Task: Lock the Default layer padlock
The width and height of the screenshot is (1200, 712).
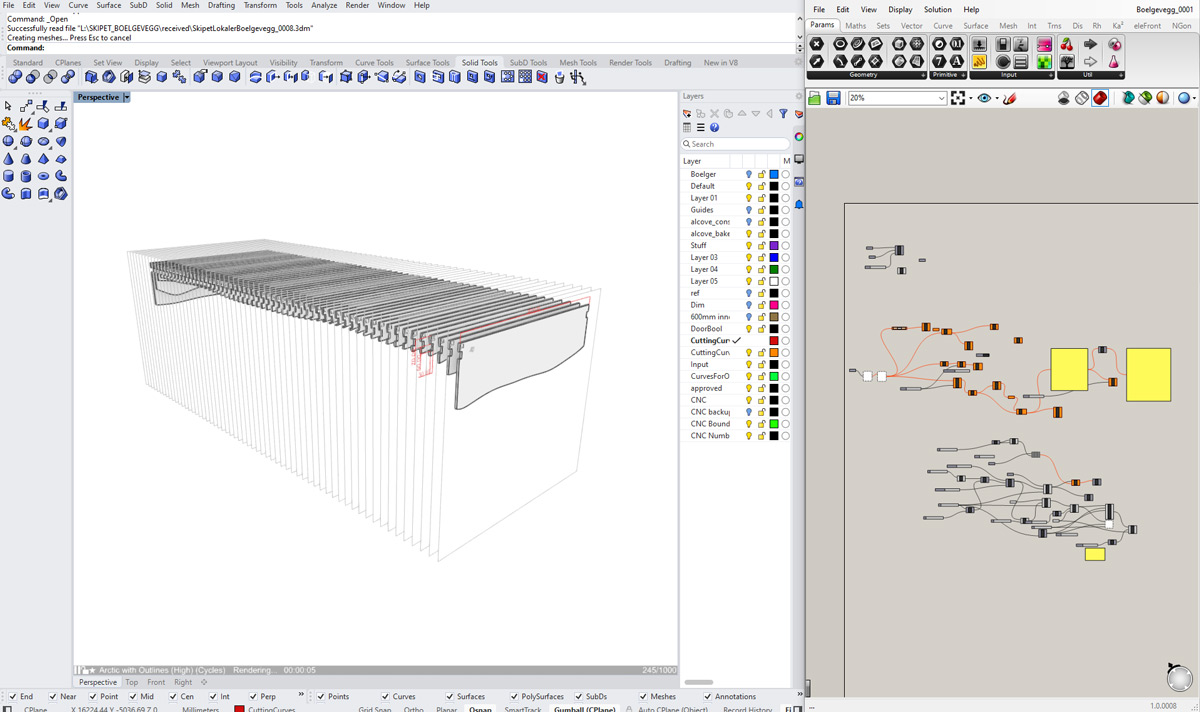Action: [x=762, y=187]
